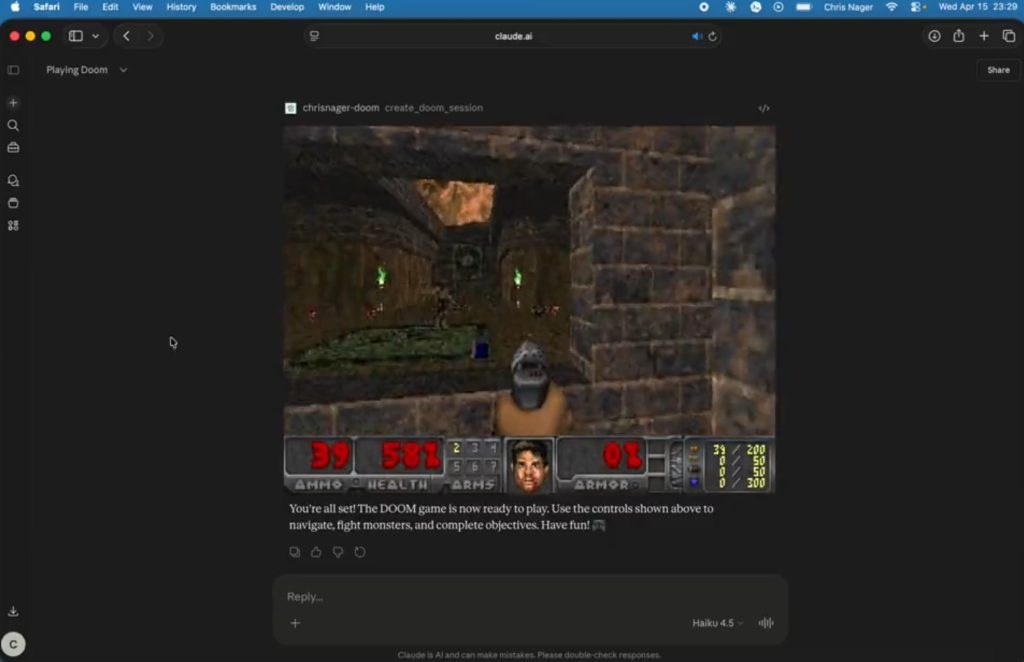Start a new chat with the plus icon
The width and height of the screenshot is (1024, 662).
(13, 102)
